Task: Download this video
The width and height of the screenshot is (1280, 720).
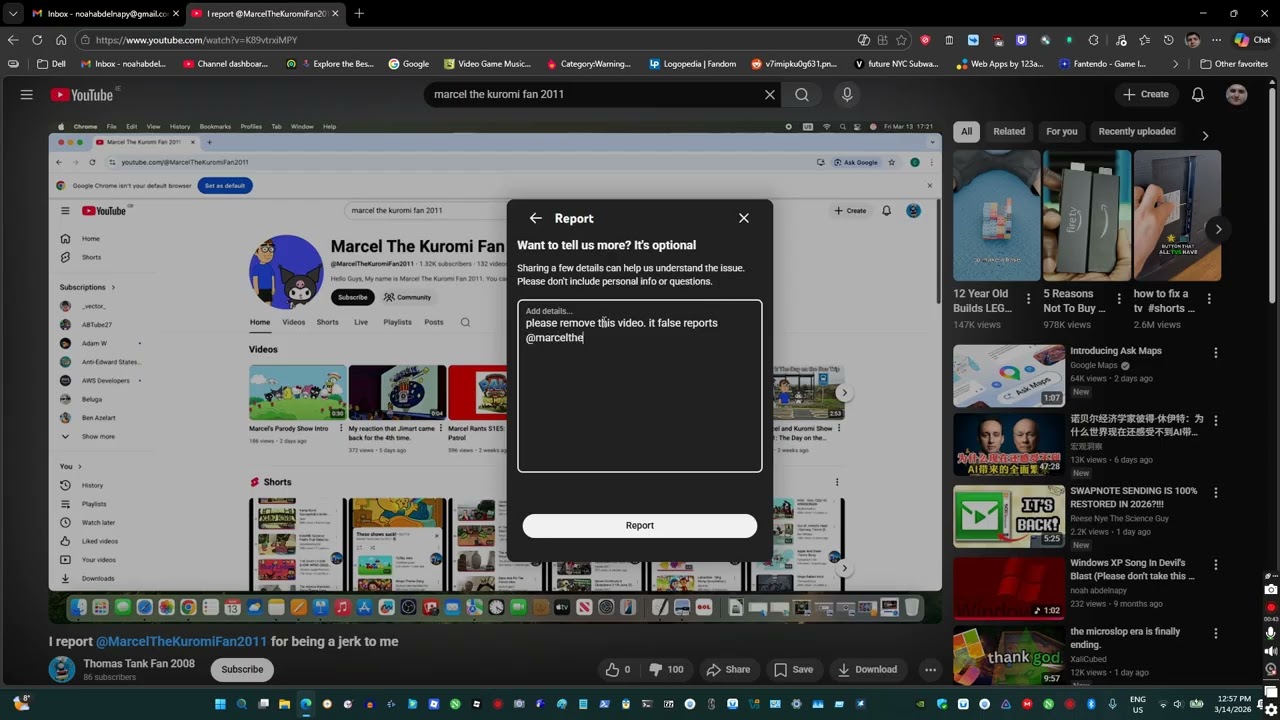Action: pos(867,669)
